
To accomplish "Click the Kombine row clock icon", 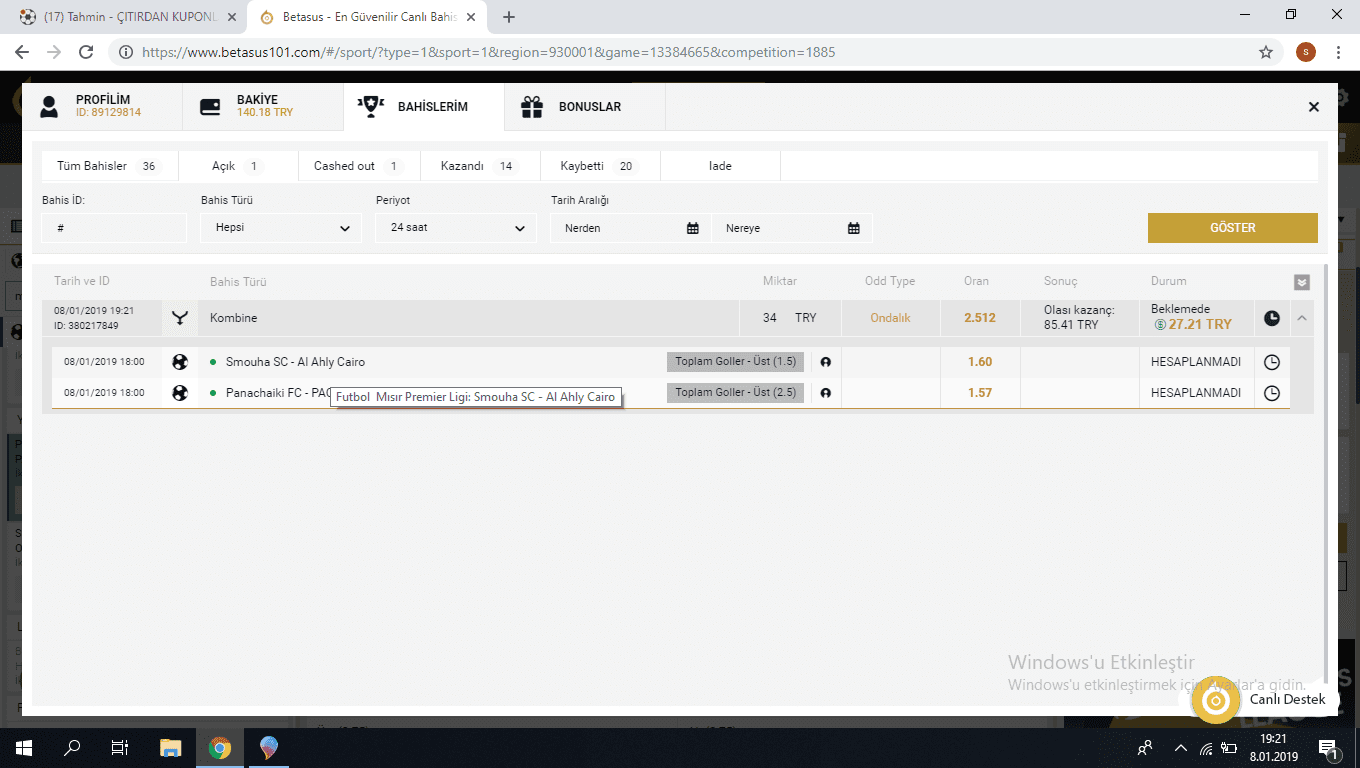I will click(x=1272, y=318).
